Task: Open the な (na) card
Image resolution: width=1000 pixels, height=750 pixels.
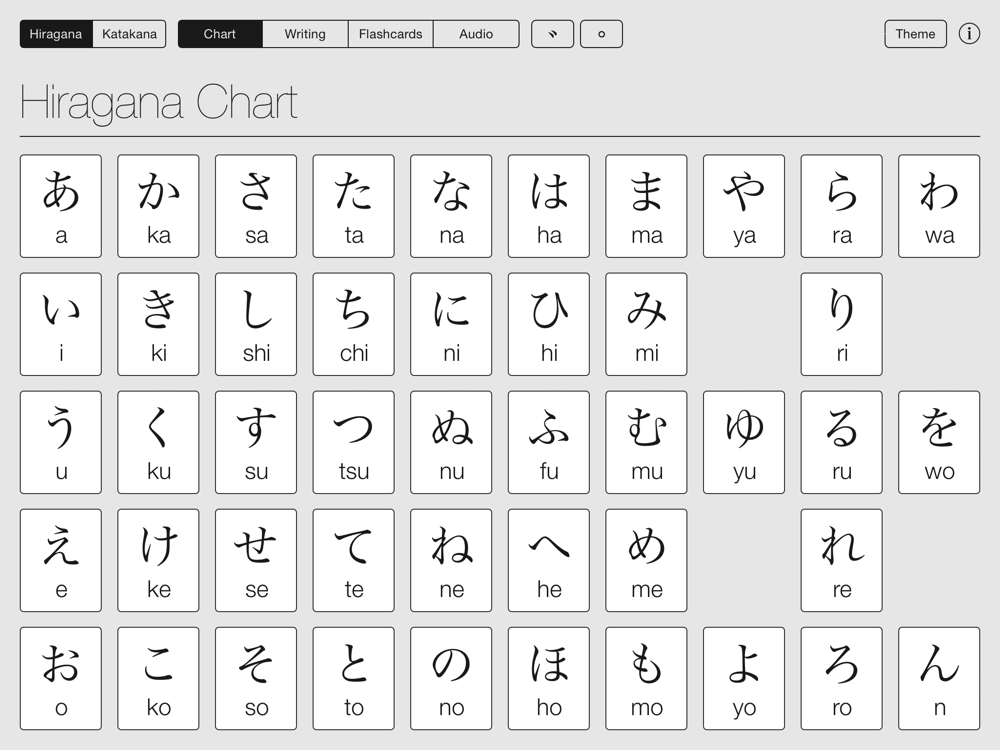Action: [x=451, y=206]
